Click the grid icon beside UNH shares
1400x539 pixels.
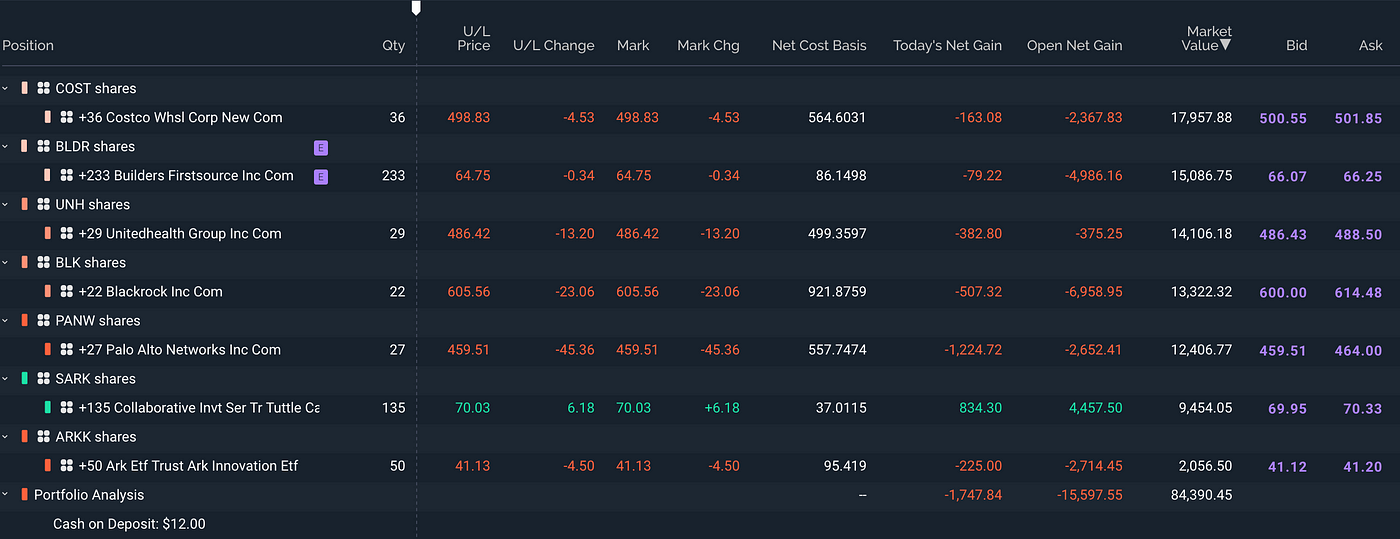pyautogui.click(x=43, y=204)
